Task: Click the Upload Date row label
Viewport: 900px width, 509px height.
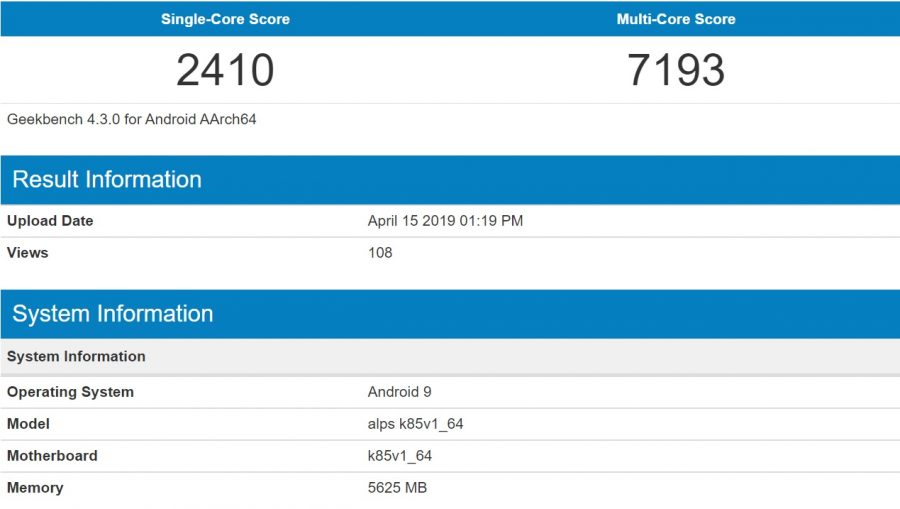Action: (50, 221)
